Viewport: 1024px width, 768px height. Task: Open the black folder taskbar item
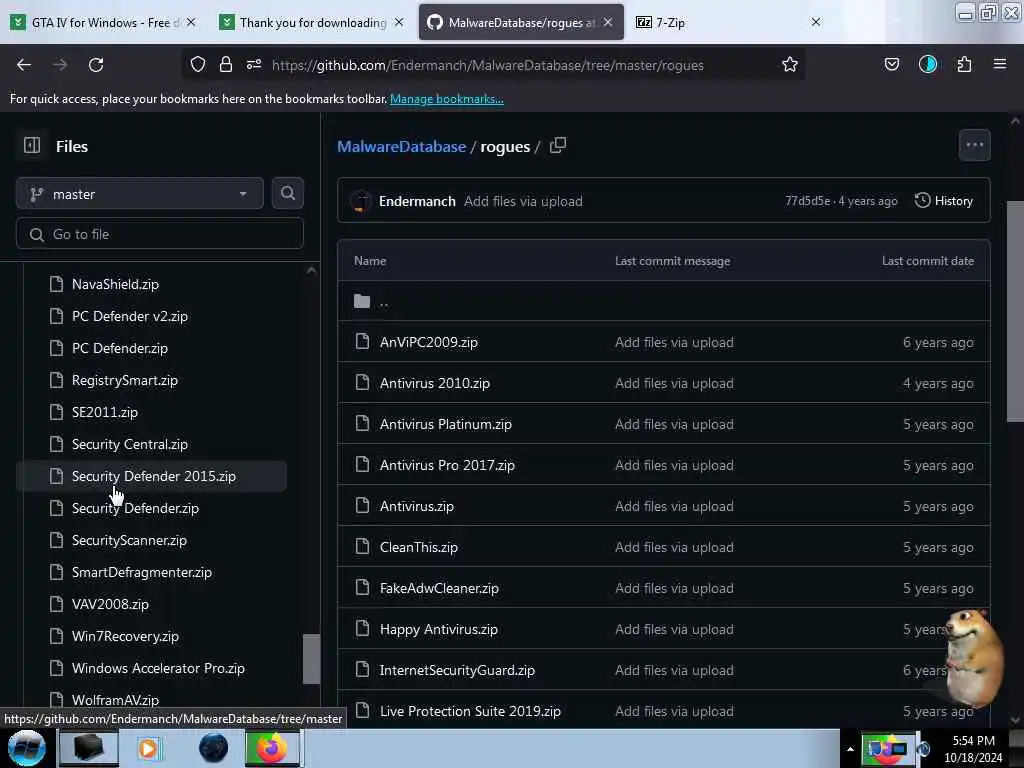pos(88,748)
